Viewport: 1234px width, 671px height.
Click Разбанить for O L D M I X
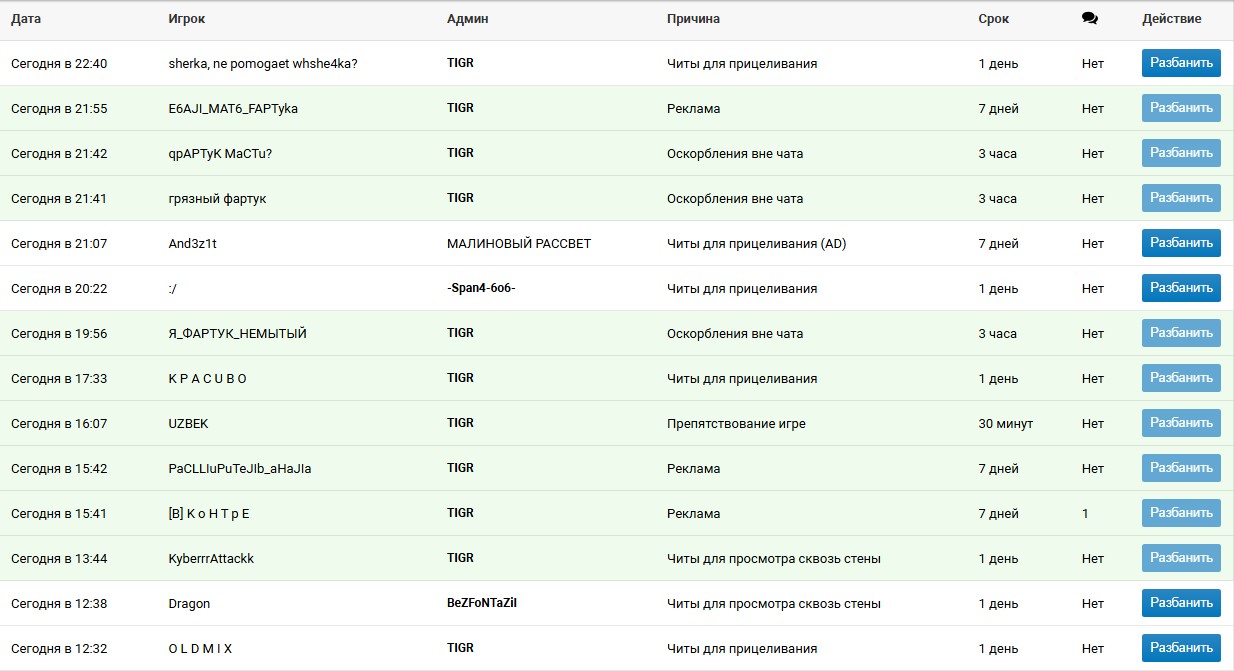(x=1181, y=648)
